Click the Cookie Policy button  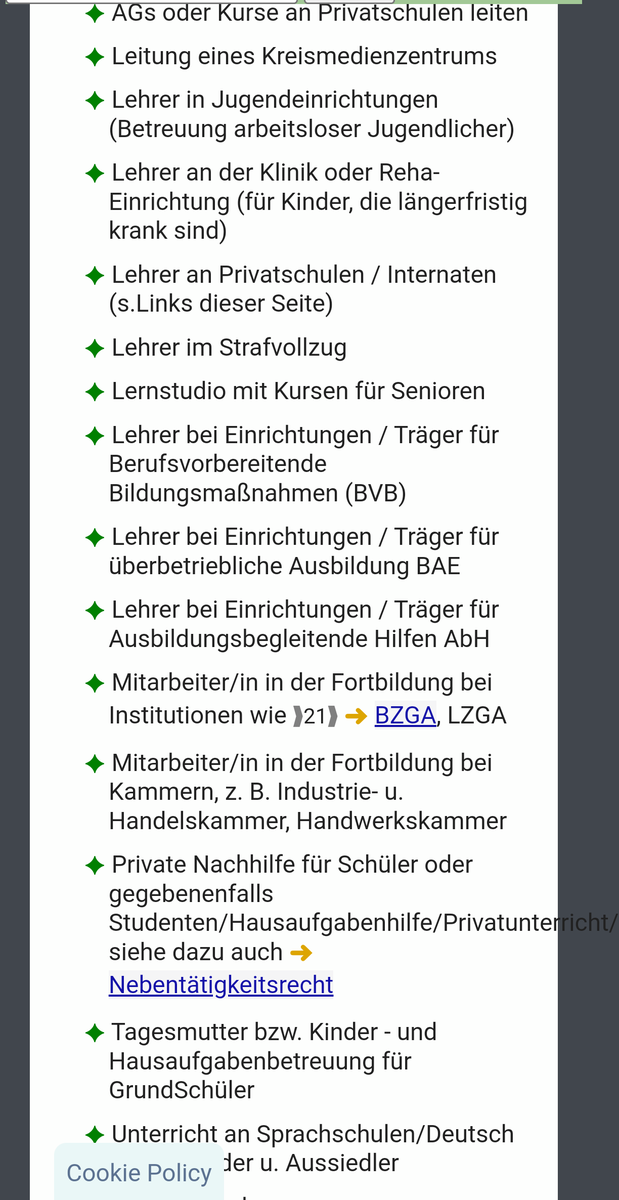139,1172
